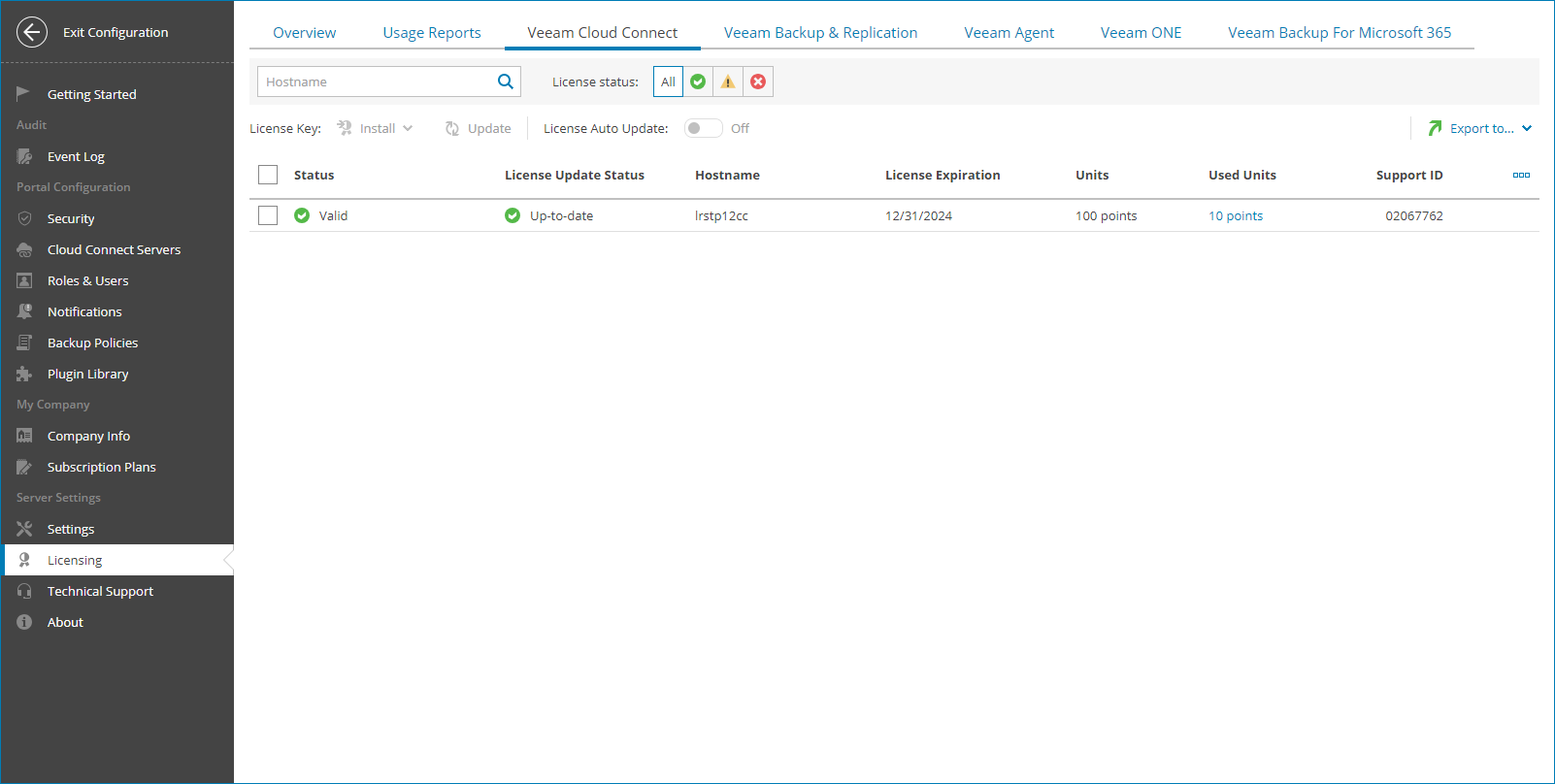1555x784 pixels.
Task: Click the Install license key icon
Action: coord(345,128)
